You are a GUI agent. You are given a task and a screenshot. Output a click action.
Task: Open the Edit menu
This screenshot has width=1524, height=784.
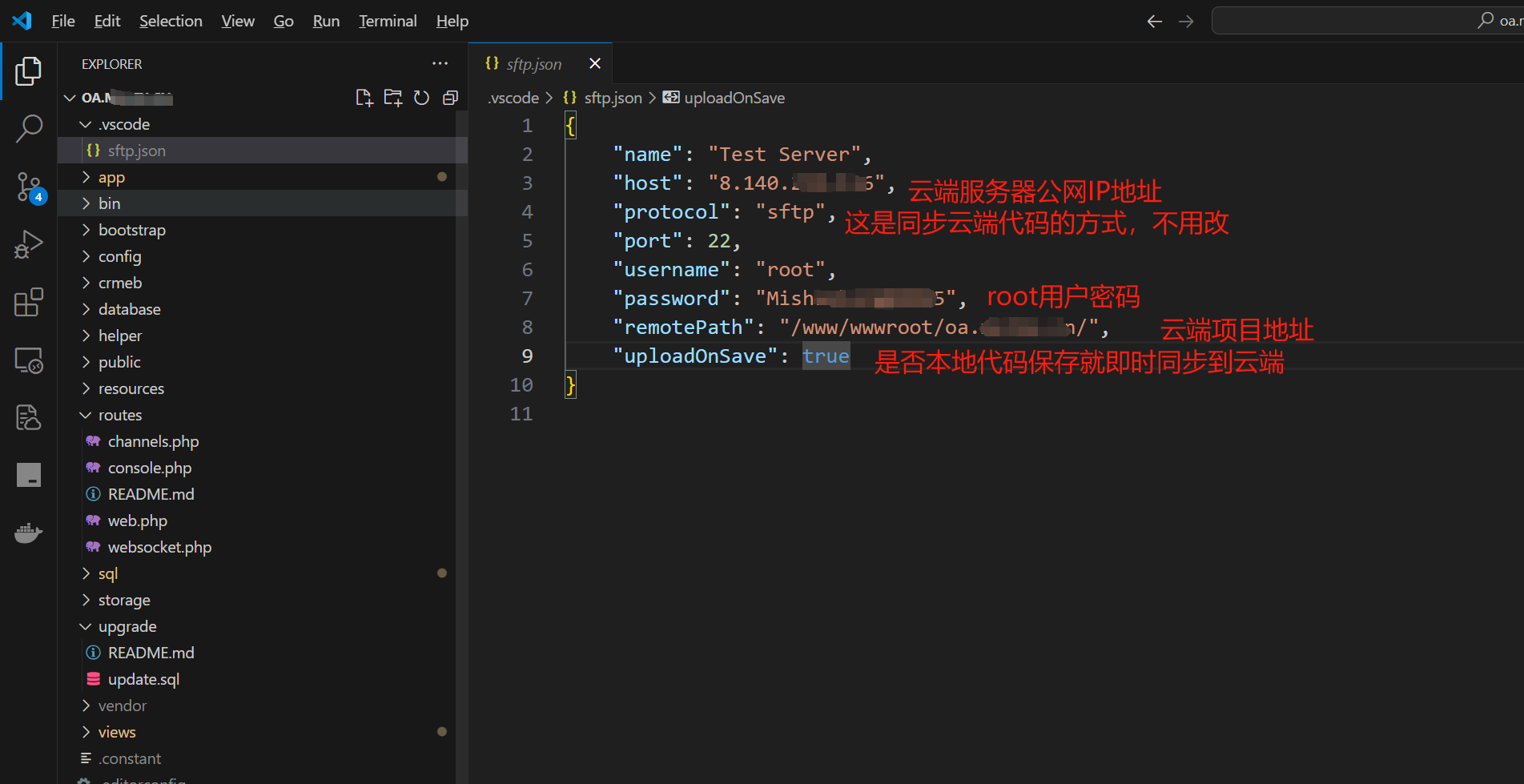point(107,21)
